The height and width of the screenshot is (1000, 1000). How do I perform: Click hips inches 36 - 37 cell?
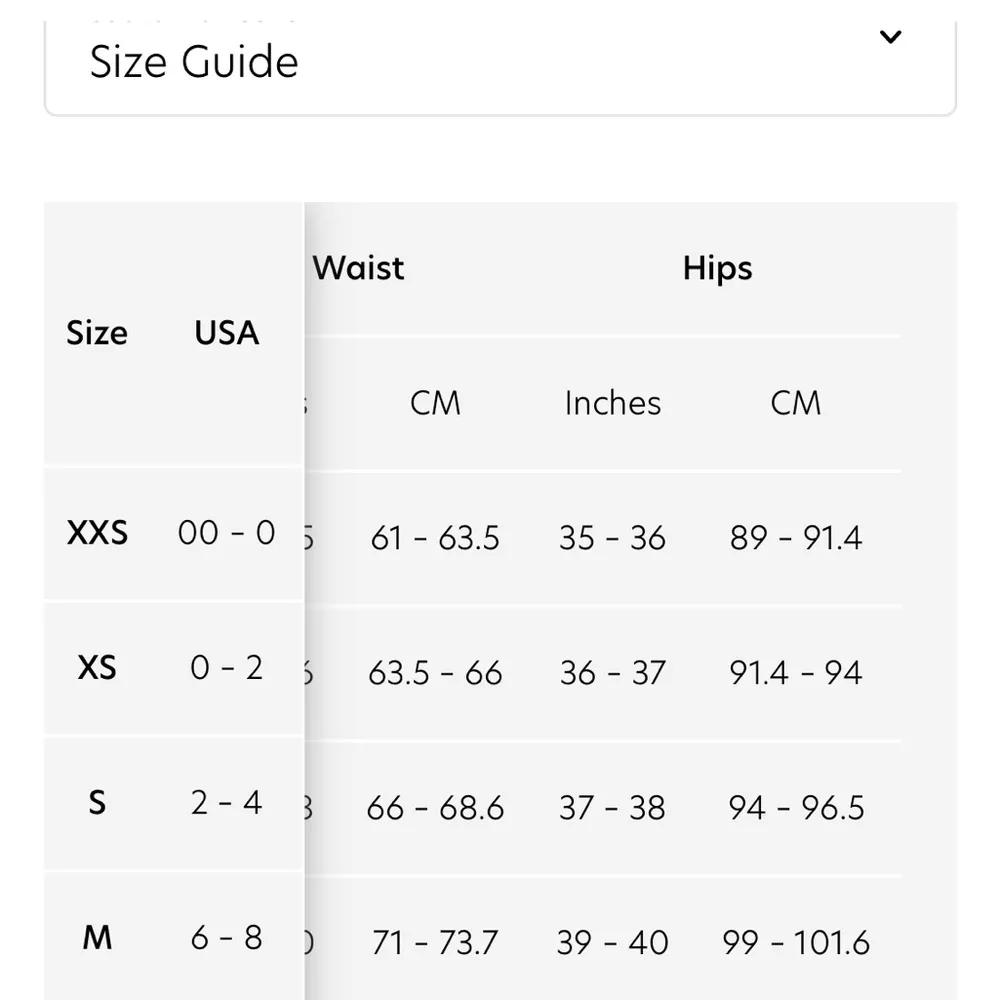coord(612,673)
